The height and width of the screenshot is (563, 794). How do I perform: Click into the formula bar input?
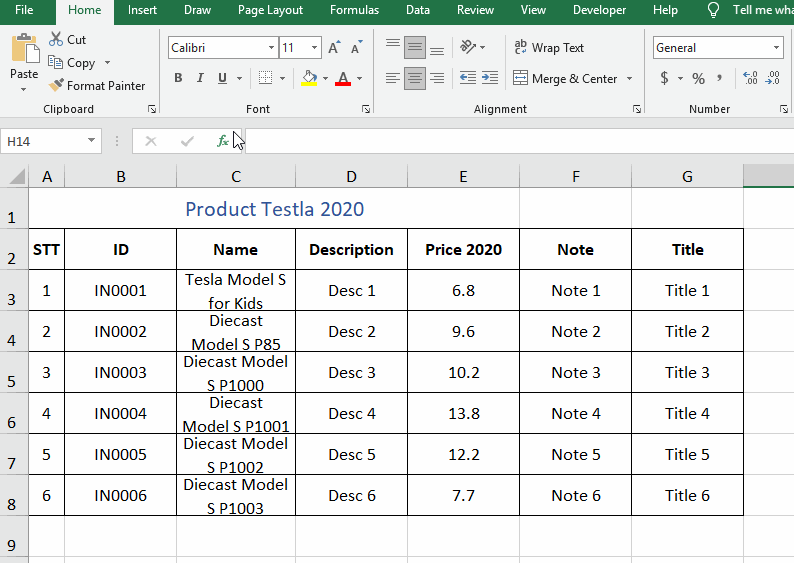click(520, 141)
